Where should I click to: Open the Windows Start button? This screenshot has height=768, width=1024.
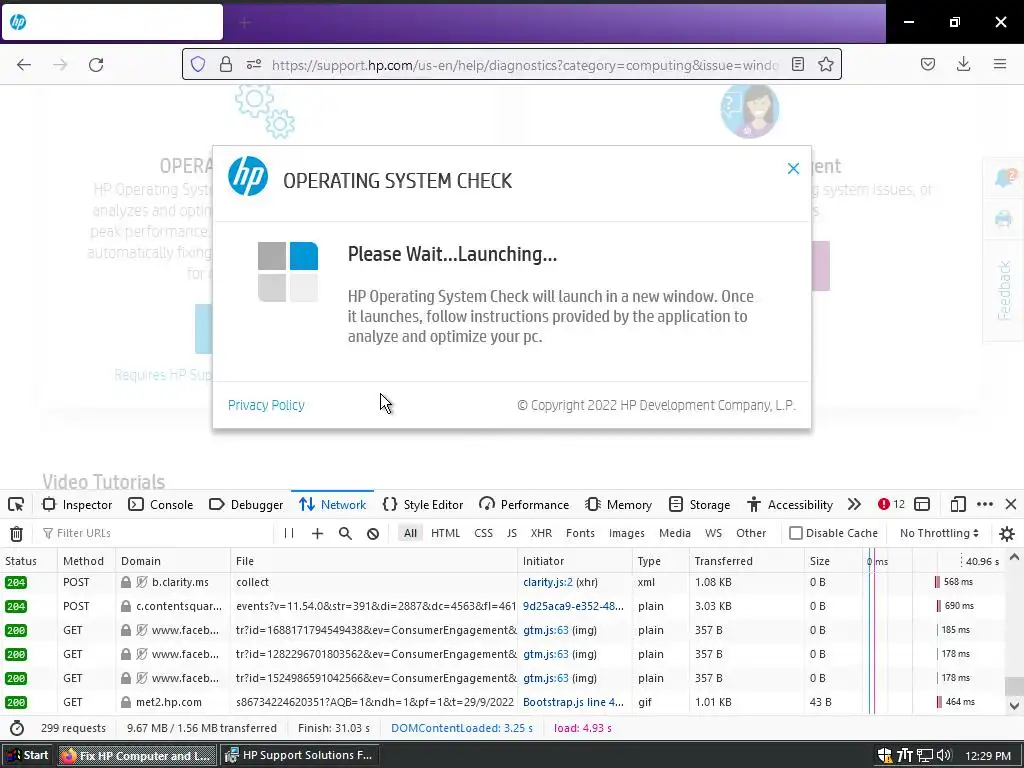(27, 755)
